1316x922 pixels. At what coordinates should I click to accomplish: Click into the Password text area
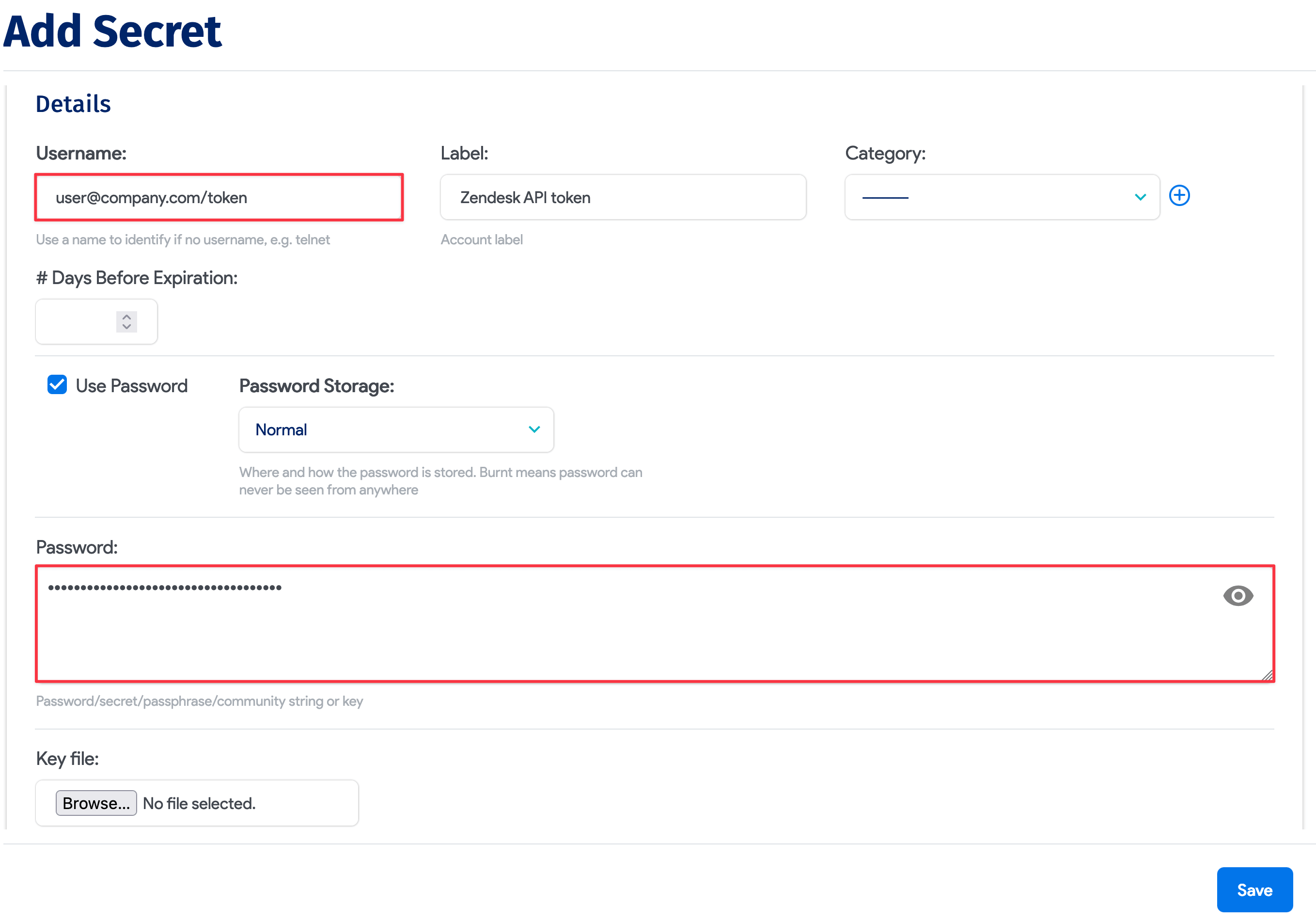click(x=630, y=631)
